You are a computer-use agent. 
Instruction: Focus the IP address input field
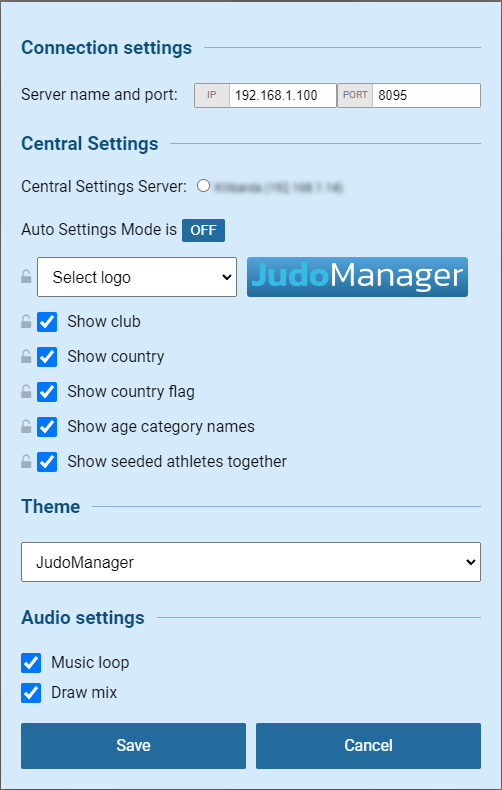pos(283,95)
